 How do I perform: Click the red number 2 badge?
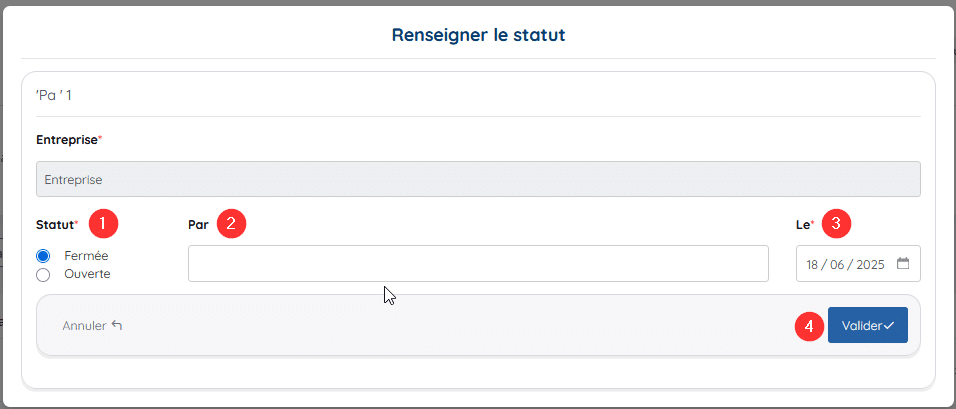231,224
